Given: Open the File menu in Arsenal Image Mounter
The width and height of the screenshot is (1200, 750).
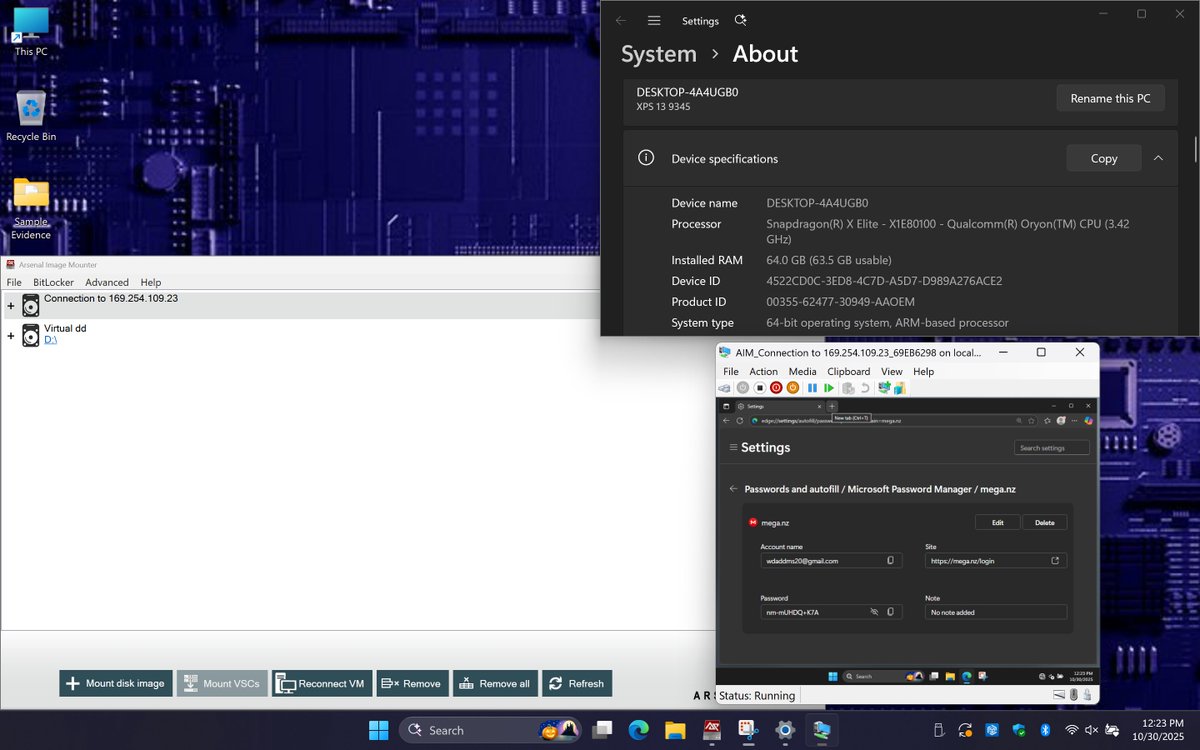Looking at the screenshot, I should tap(14, 282).
